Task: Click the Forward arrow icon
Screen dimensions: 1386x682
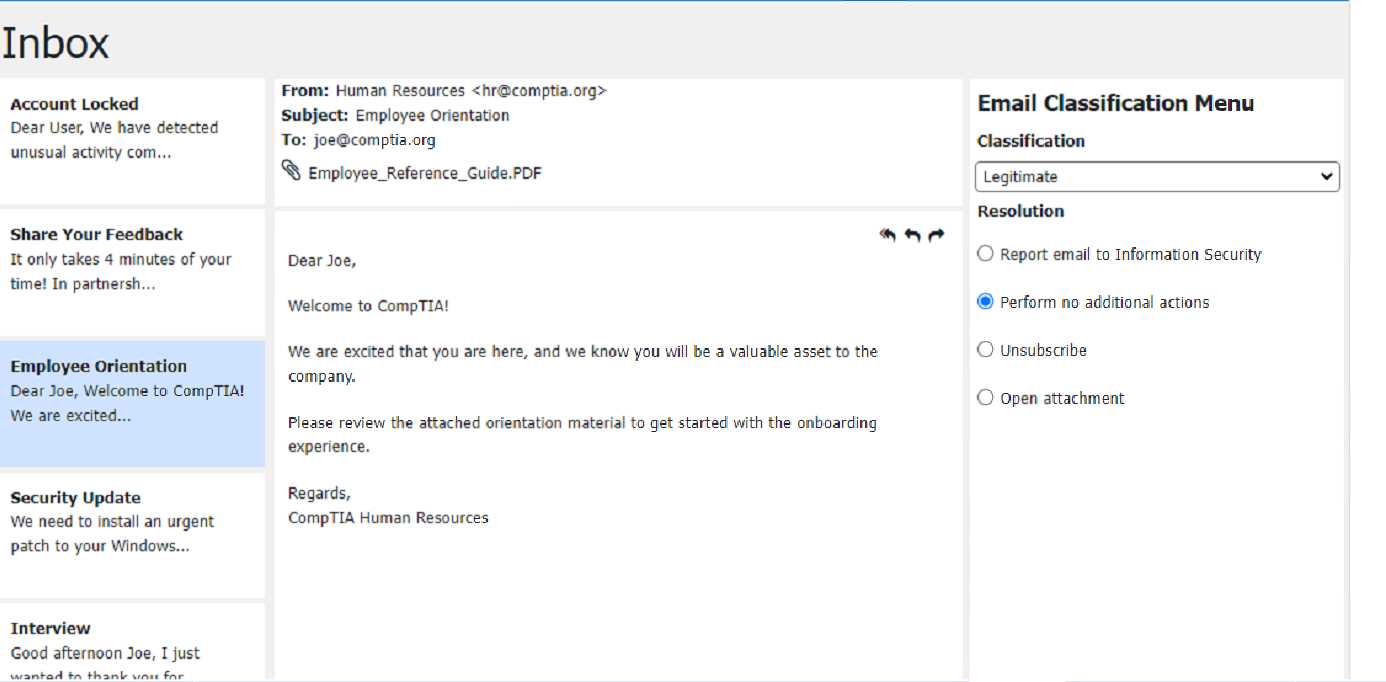Action: (x=936, y=235)
